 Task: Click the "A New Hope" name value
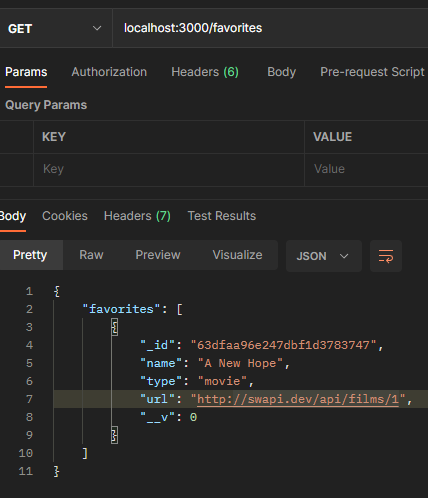(240, 363)
